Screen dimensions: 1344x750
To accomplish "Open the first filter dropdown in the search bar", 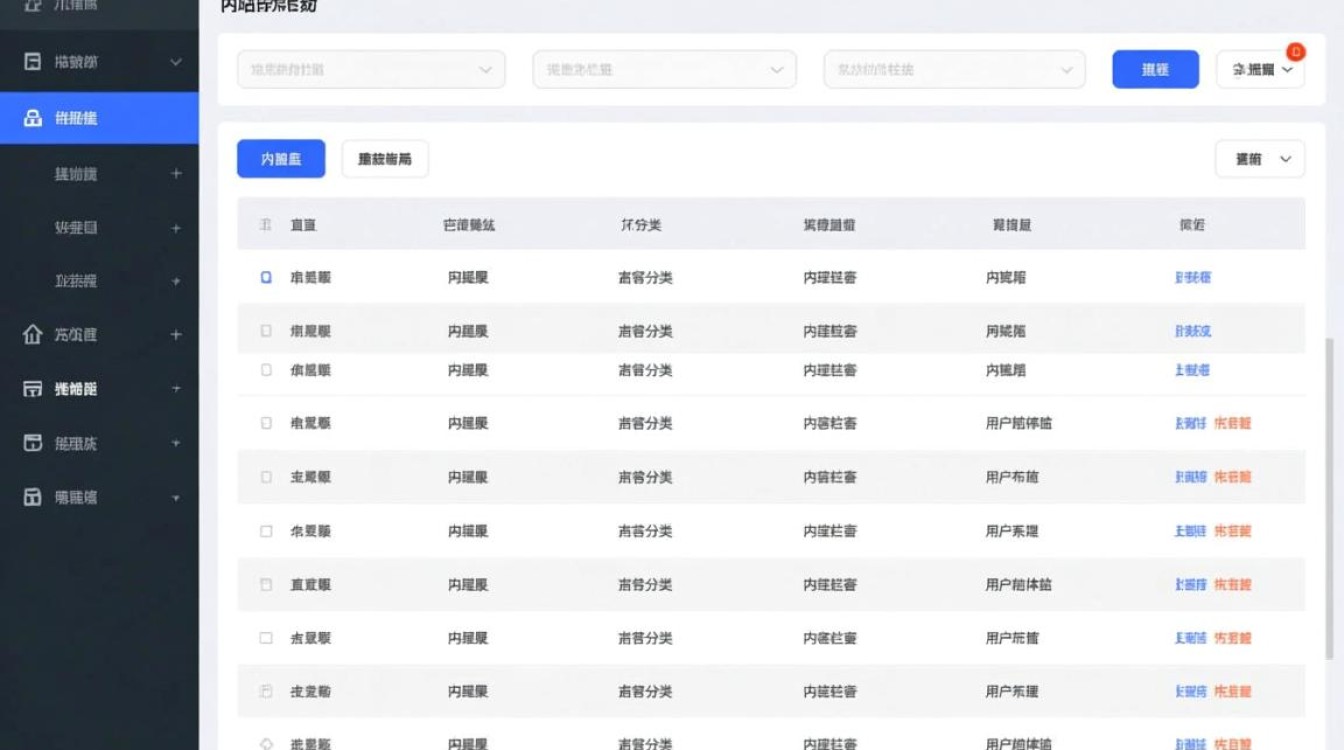I will 370,69.
